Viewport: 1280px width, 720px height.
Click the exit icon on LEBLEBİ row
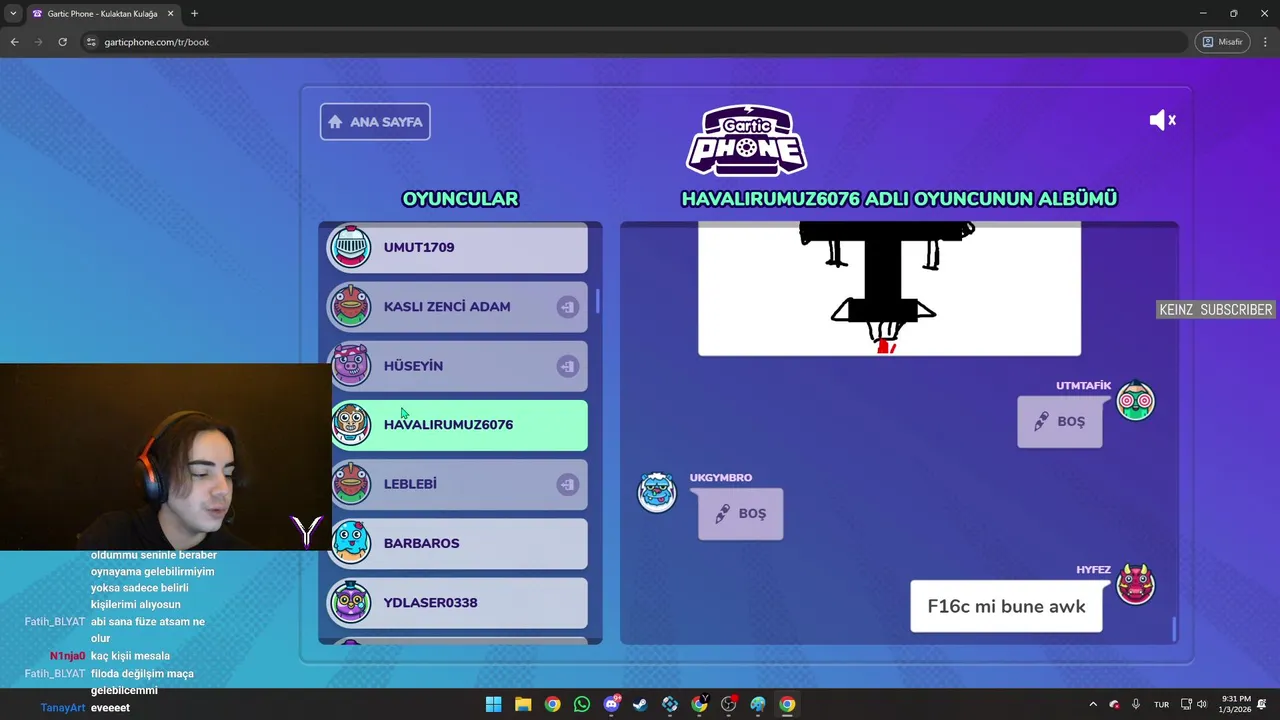(x=567, y=485)
